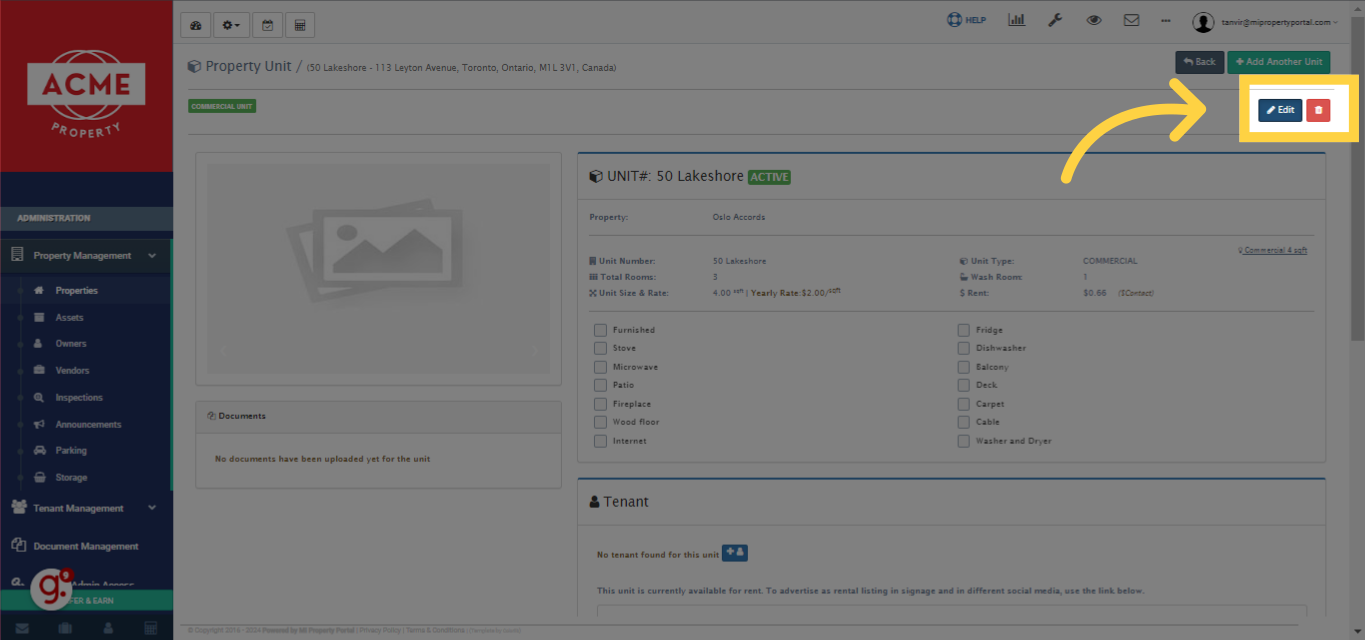This screenshot has width=1365, height=640.
Task: Open the dashboard icon in top toolbar
Action: pyautogui.click(x=195, y=24)
